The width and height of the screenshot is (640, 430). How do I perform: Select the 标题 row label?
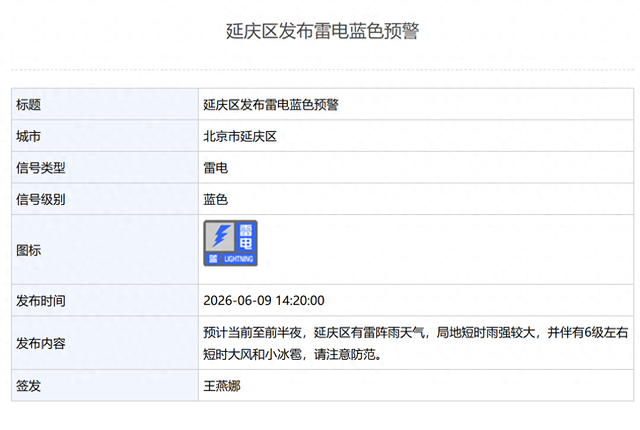[x=105, y=104]
